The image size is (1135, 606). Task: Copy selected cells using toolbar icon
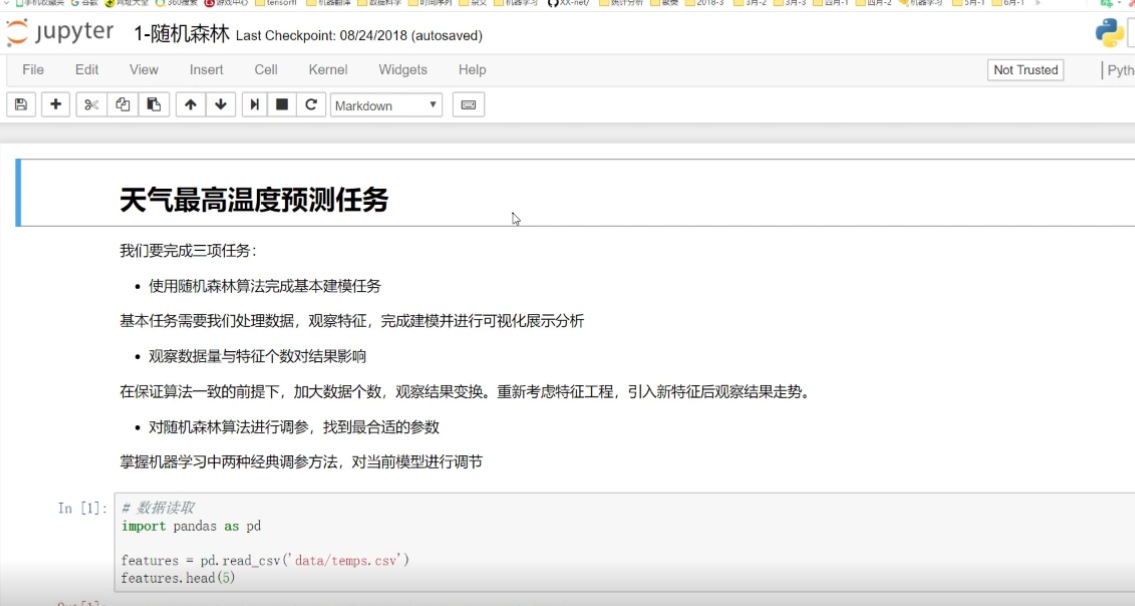(x=122, y=105)
